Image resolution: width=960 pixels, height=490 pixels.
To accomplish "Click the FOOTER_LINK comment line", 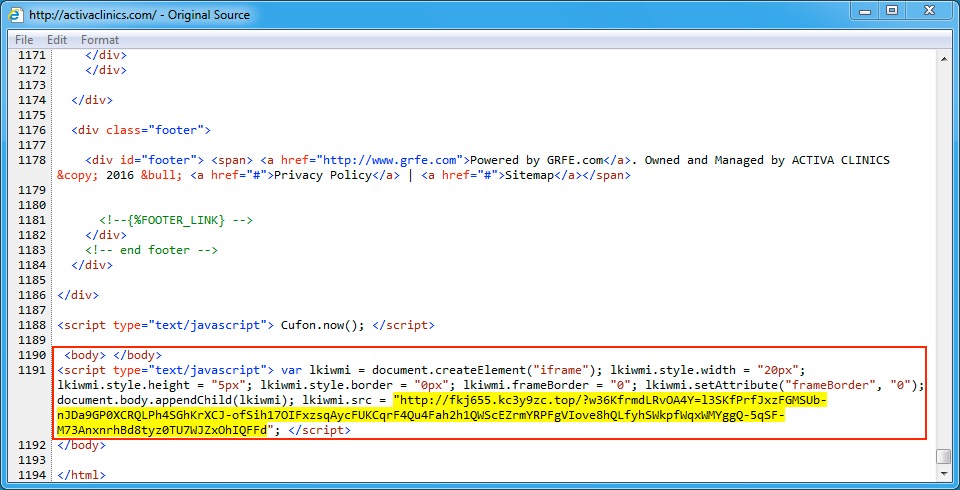I will (176, 220).
